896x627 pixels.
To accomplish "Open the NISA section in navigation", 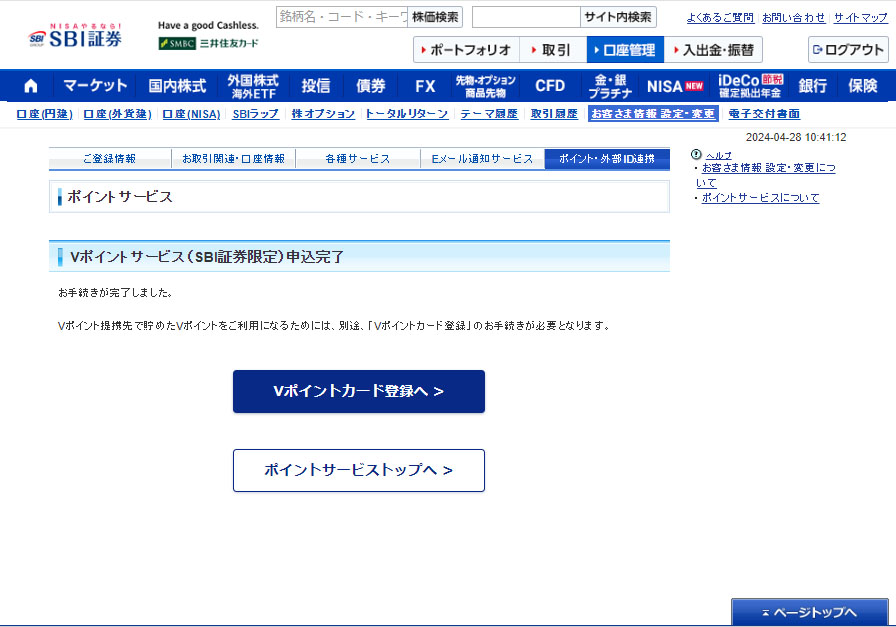I will [674, 86].
